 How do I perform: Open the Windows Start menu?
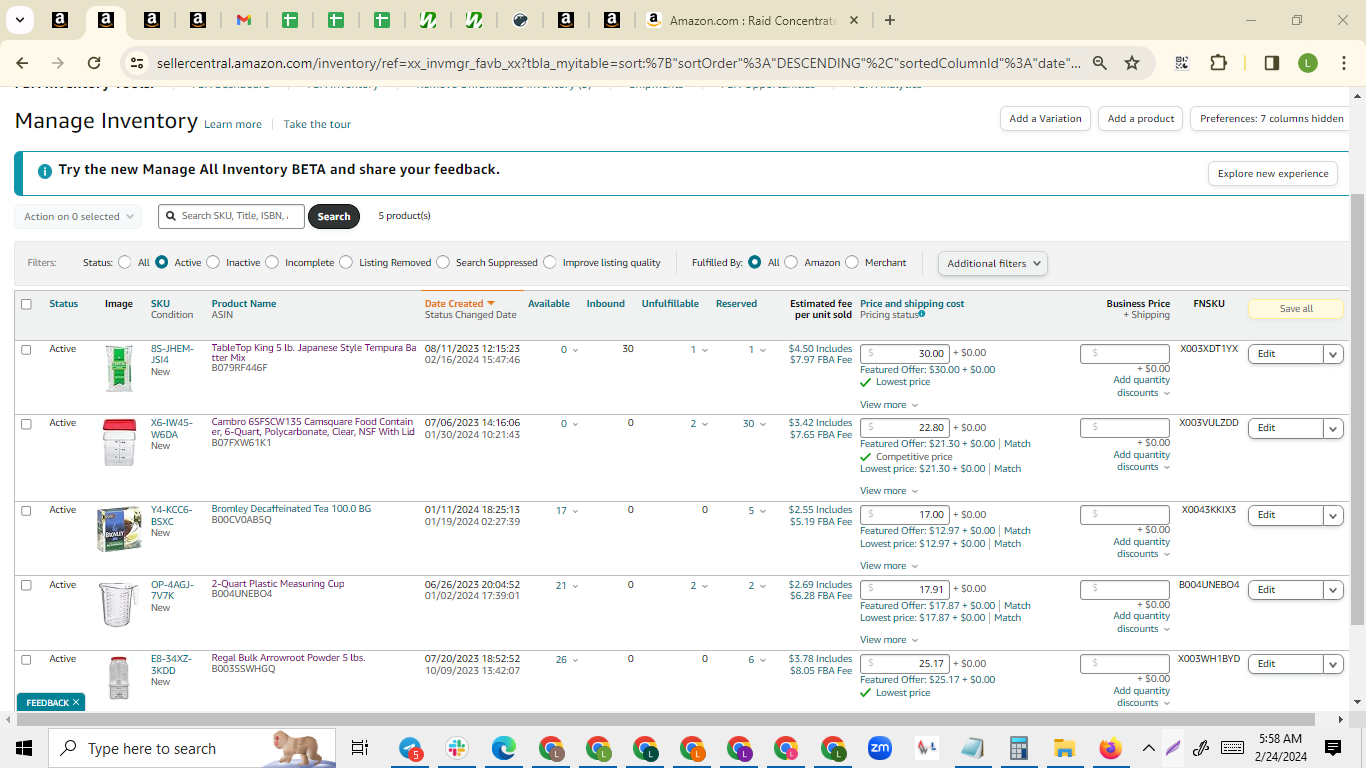coord(24,749)
